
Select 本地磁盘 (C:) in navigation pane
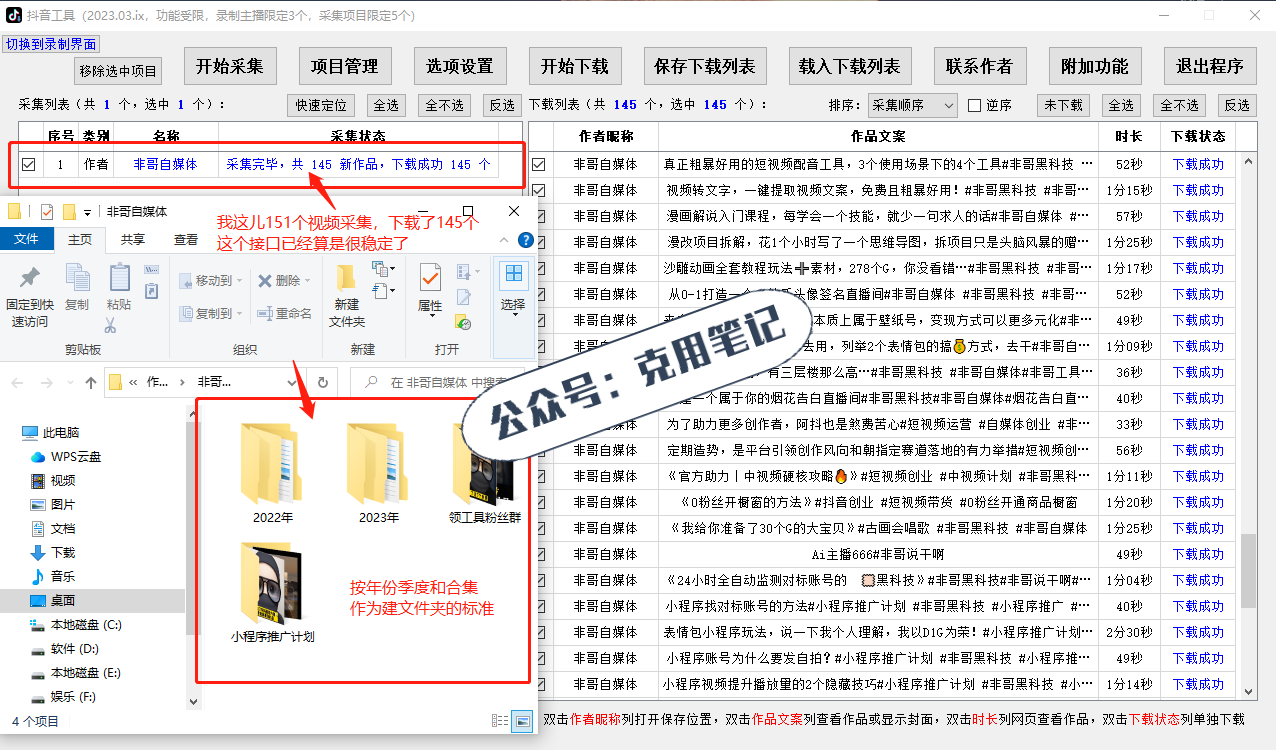[75, 624]
